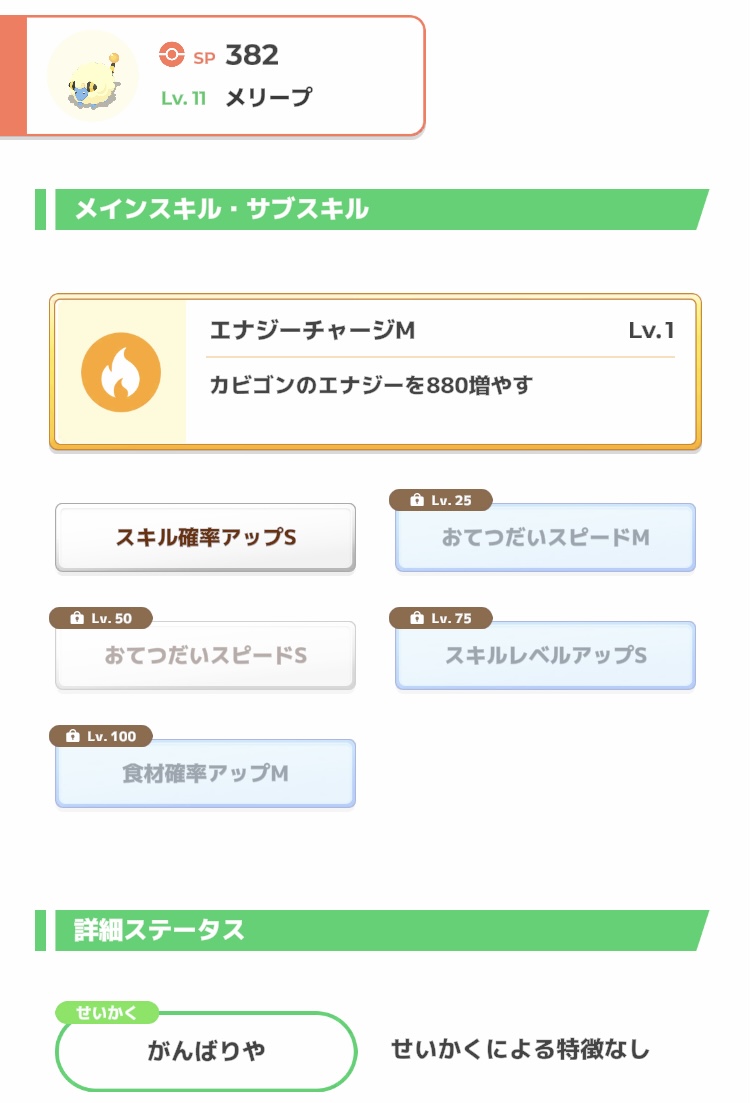Click the main skill Lv.1 indicator
This screenshot has width=750, height=1103.
click(x=651, y=331)
